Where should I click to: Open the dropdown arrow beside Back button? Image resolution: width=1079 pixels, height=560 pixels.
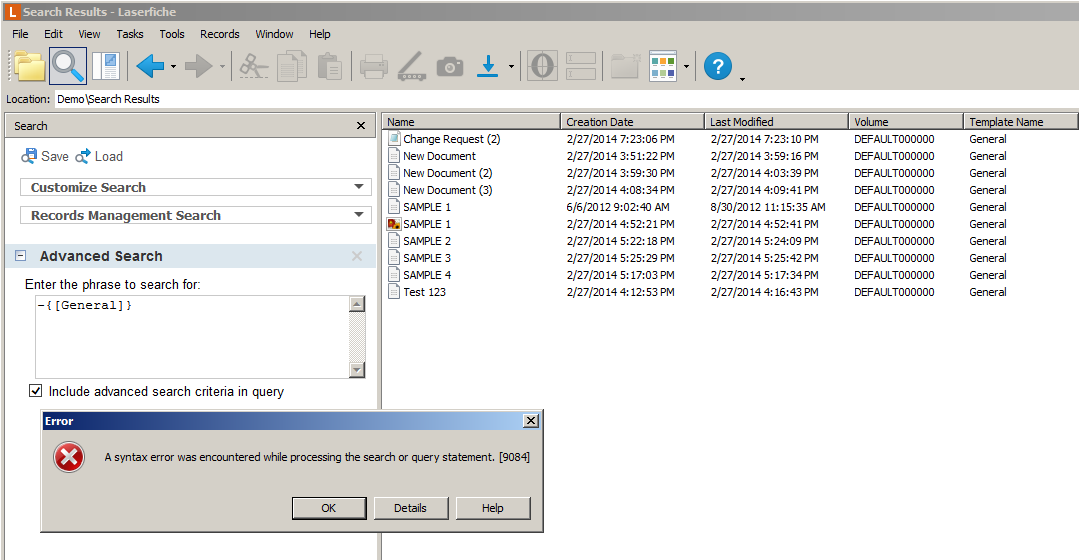[174, 67]
